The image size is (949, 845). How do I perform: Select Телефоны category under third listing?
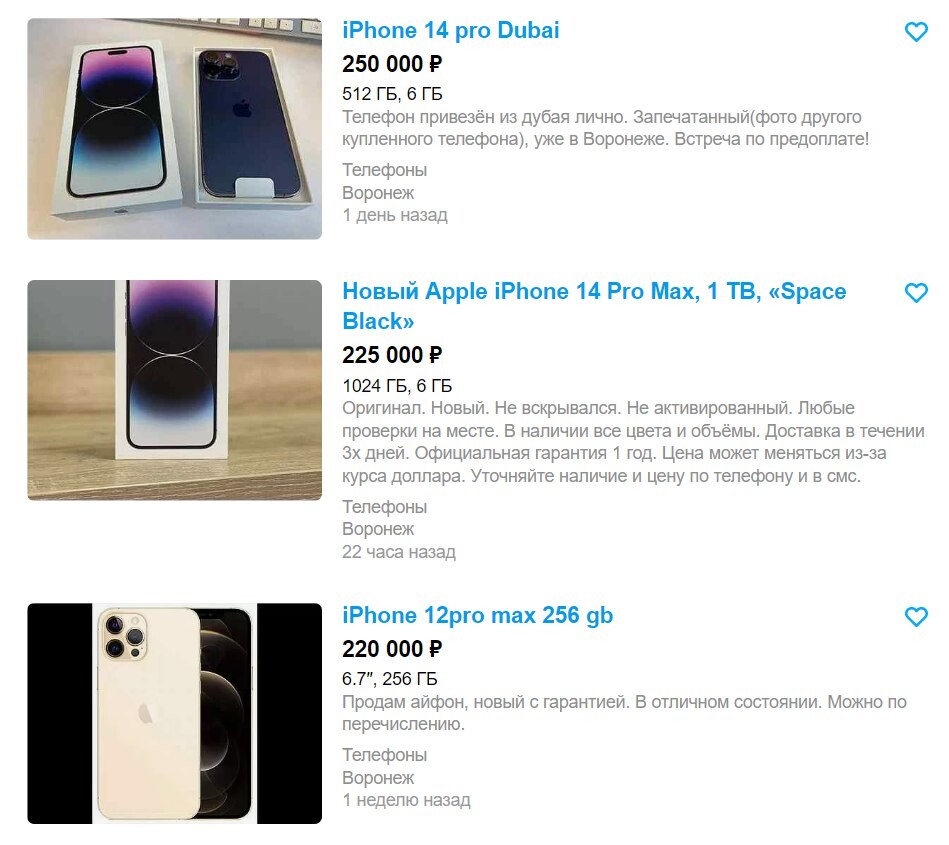click(384, 755)
